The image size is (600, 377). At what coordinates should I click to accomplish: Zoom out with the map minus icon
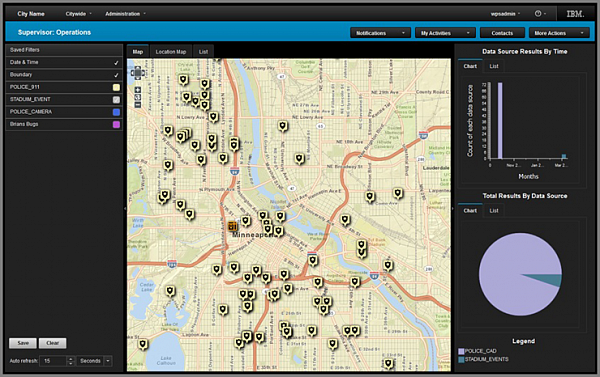pos(138,105)
